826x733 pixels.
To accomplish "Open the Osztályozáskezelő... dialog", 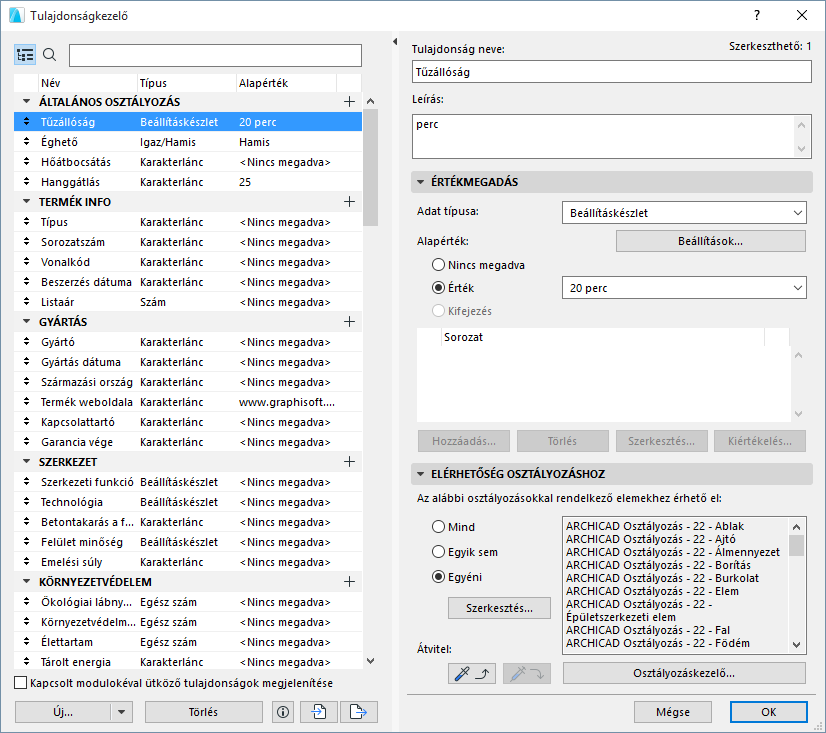I will (x=684, y=673).
